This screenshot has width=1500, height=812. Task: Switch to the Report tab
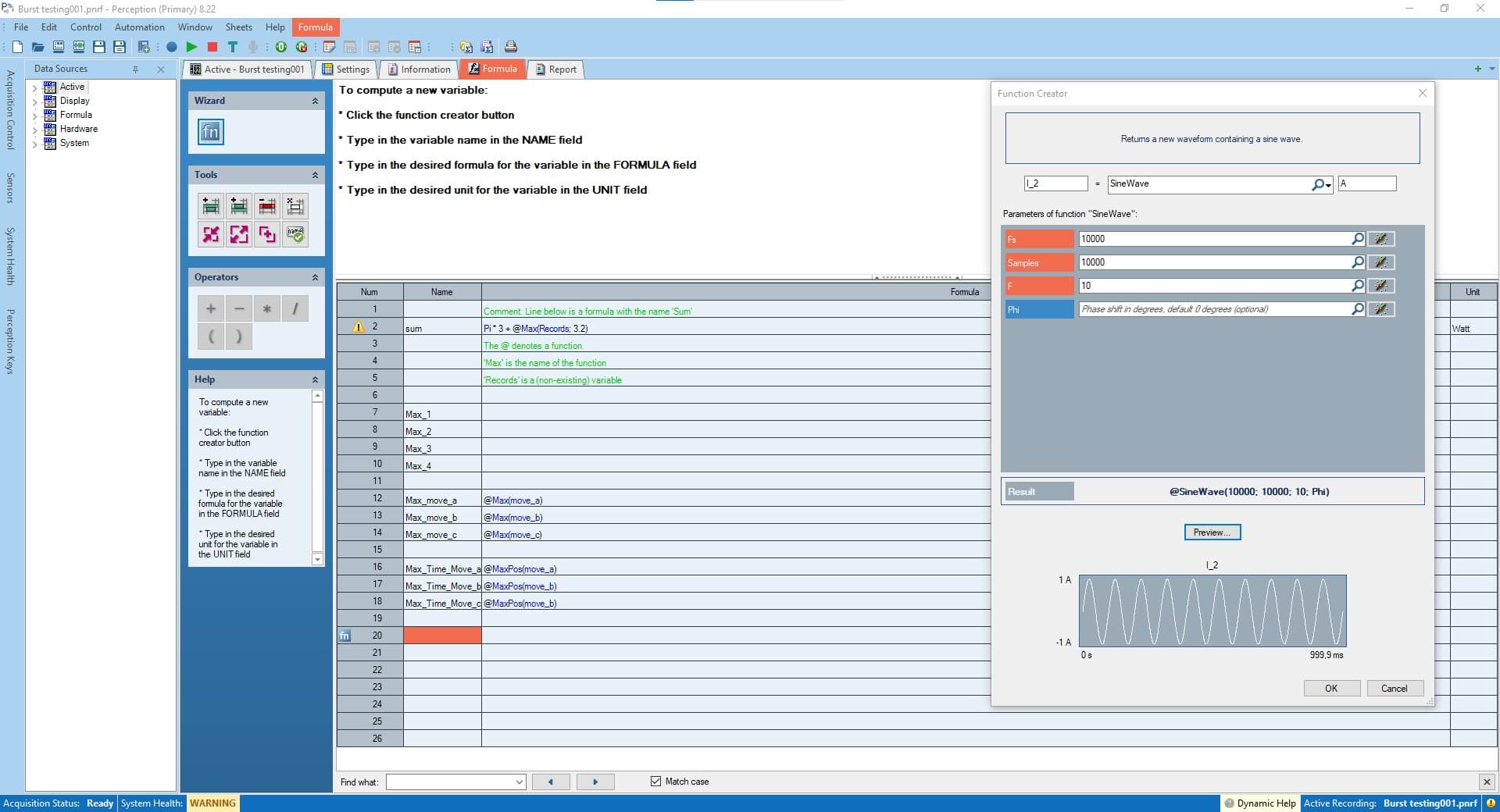(x=556, y=69)
